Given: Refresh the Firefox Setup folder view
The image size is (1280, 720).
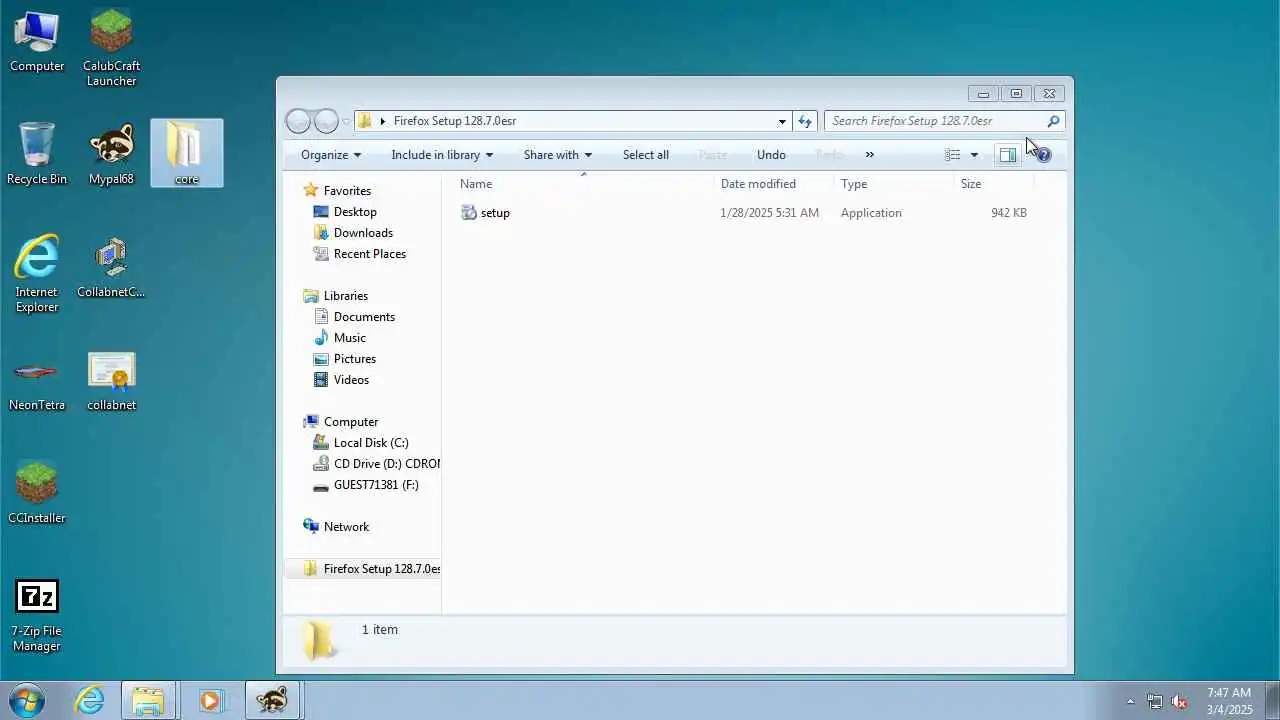Looking at the screenshot, I should point(805,121).
